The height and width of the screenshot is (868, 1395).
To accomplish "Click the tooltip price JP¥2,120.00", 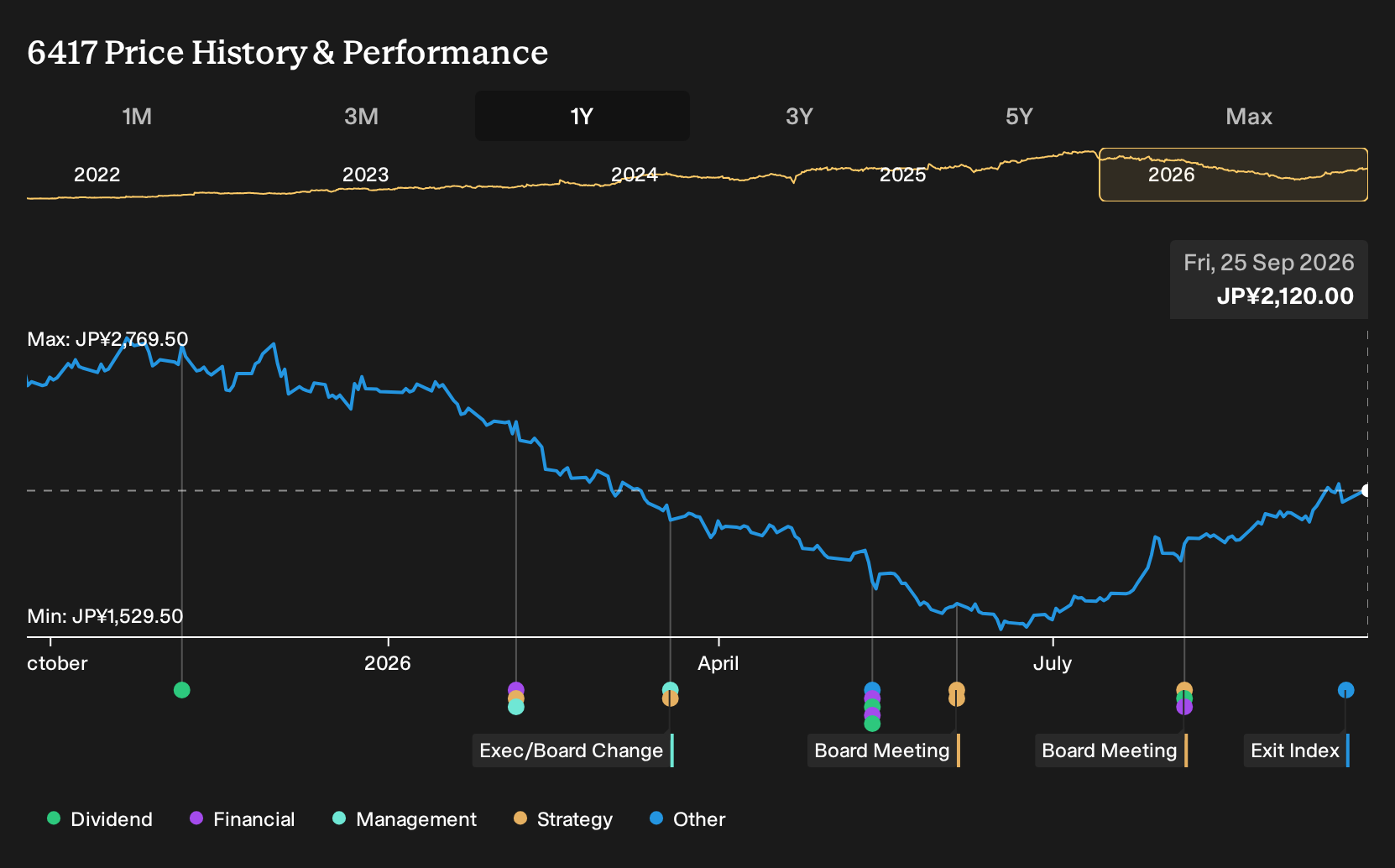I will (x=1285, y=296).
